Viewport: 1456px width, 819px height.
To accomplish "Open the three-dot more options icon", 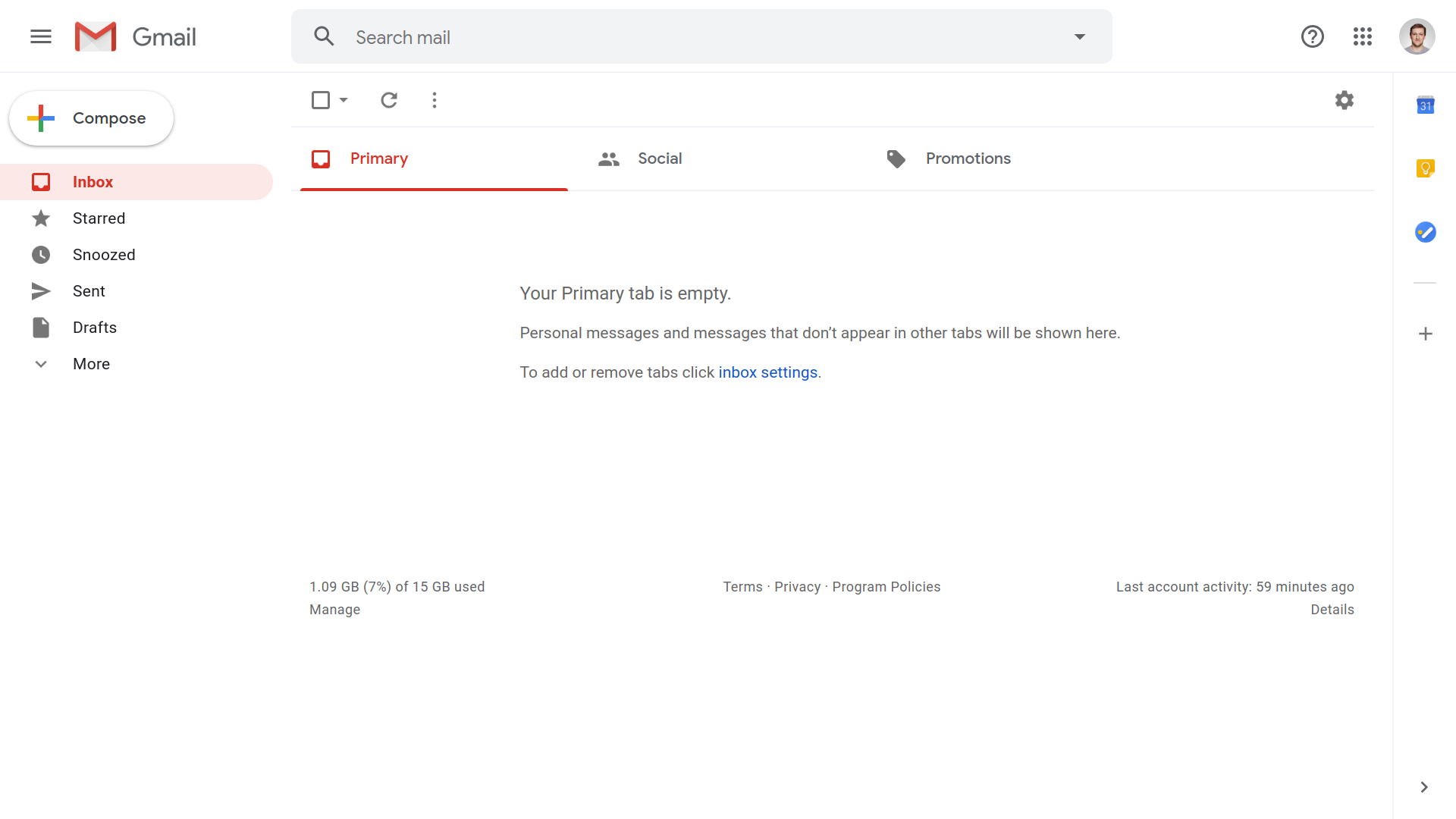I will pos(434,100).
